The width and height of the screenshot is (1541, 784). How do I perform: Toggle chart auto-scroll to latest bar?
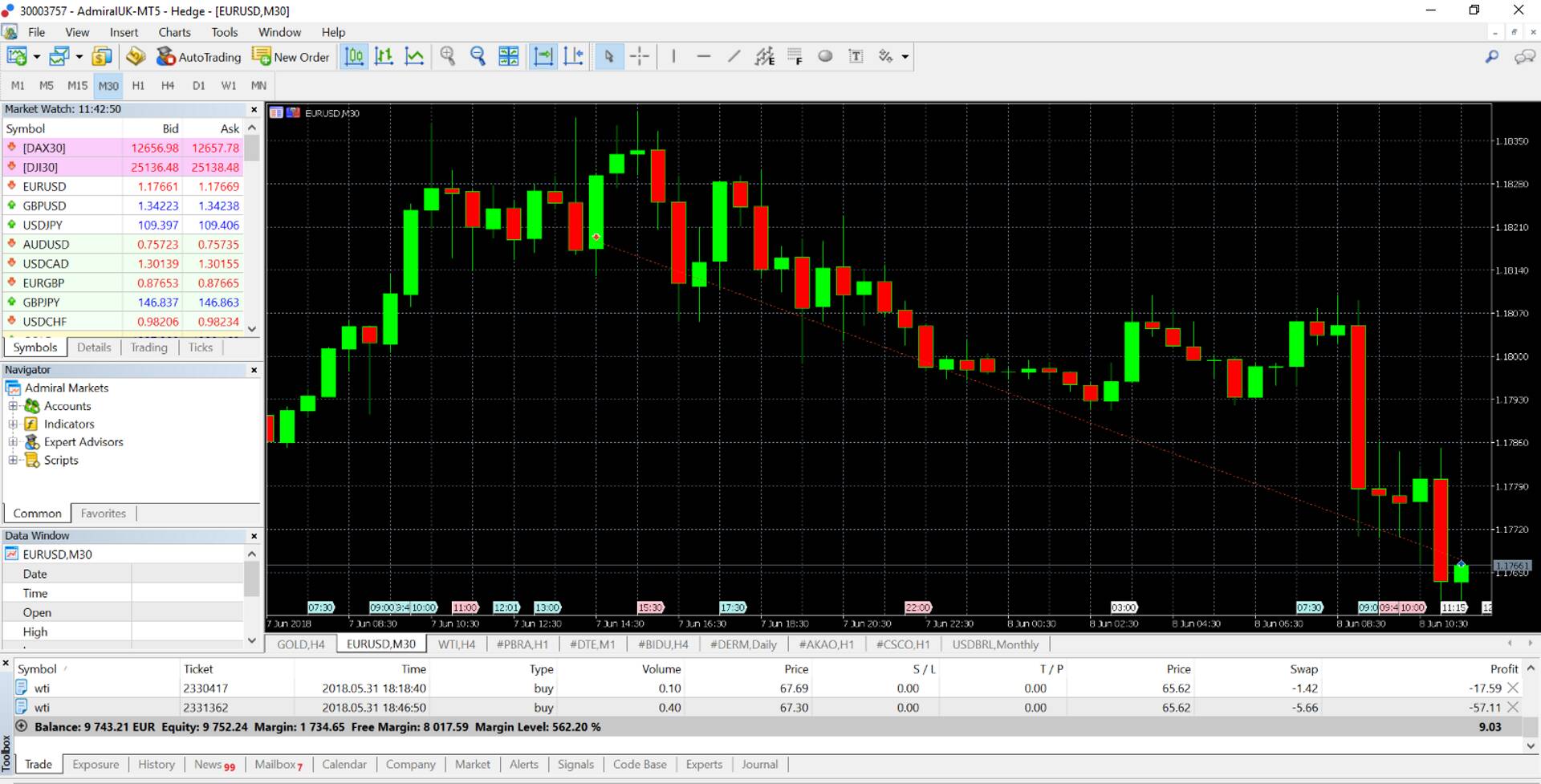(x=543, y=56)
